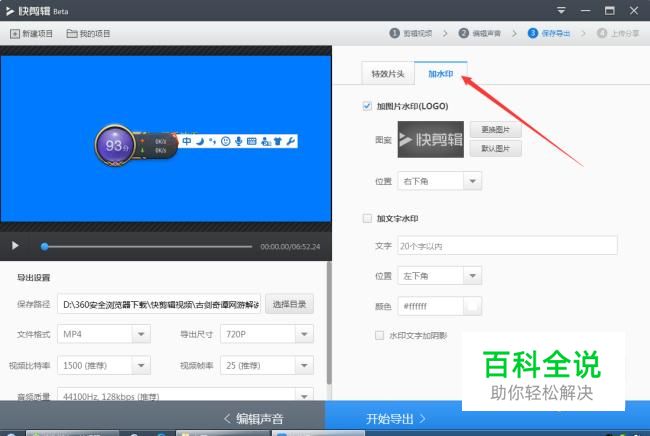The height and width of the screenshot is (436, 650).
Task: Play the video preview
Action: coord(15,246)
